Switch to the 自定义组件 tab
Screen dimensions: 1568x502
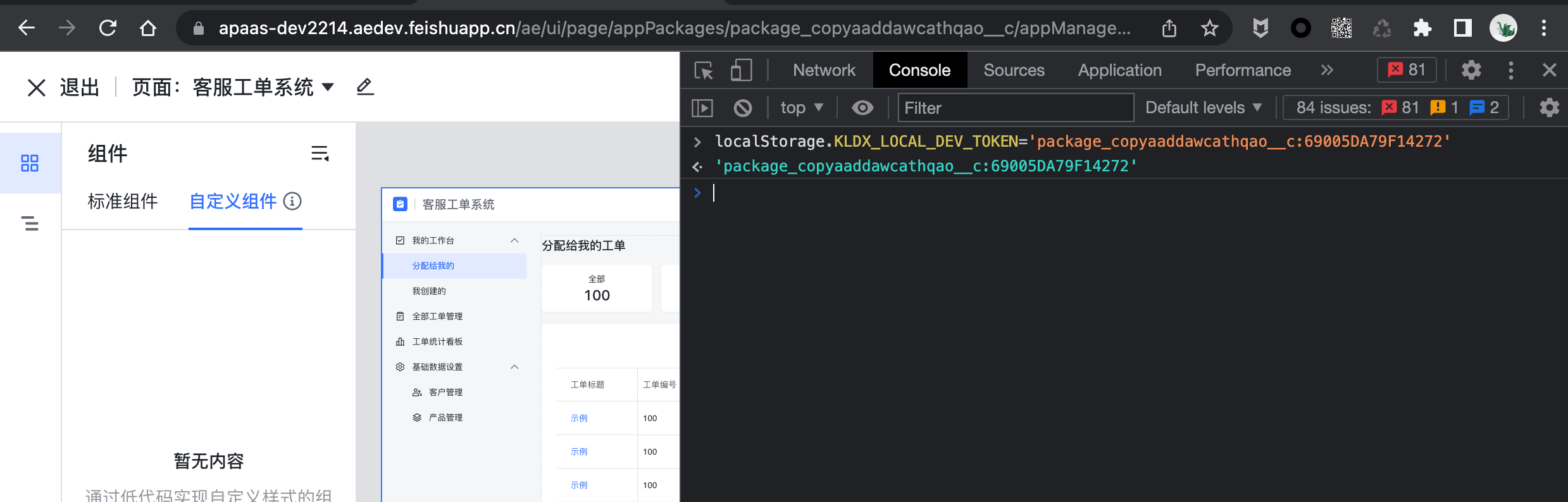click(x=233, y=202)
